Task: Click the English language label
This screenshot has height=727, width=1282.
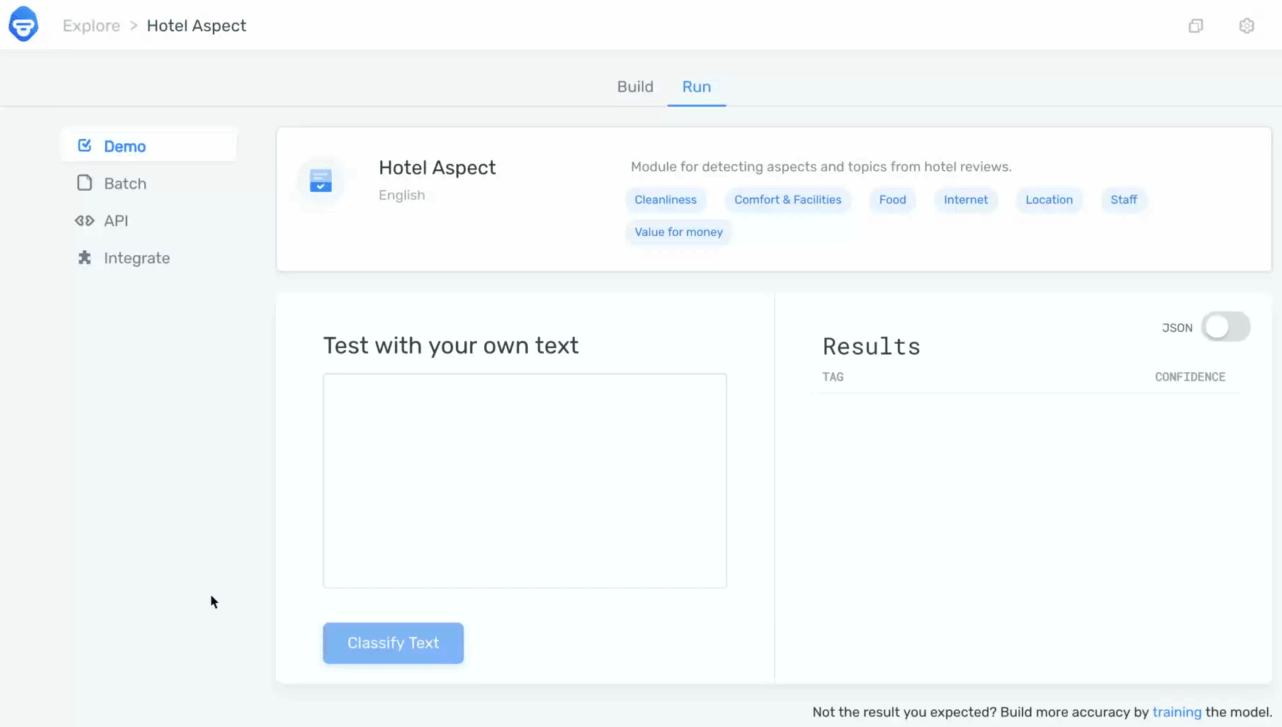Action: coord(402,195)
